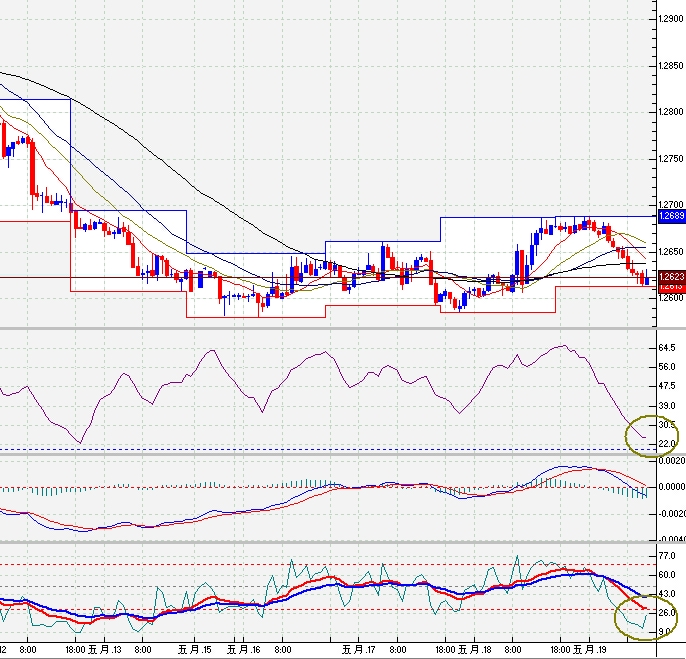Select the 五月.17 date label

[358, 649]
